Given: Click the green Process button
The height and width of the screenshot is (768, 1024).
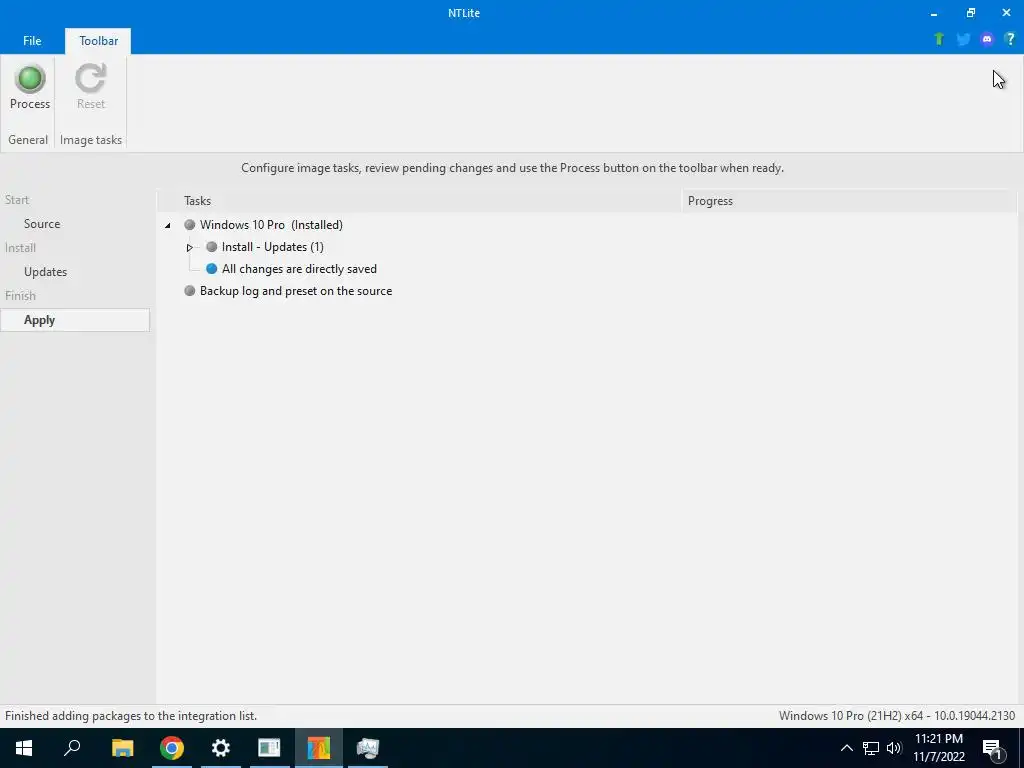Looking at the screenshot, I should (x=29, y=87).
